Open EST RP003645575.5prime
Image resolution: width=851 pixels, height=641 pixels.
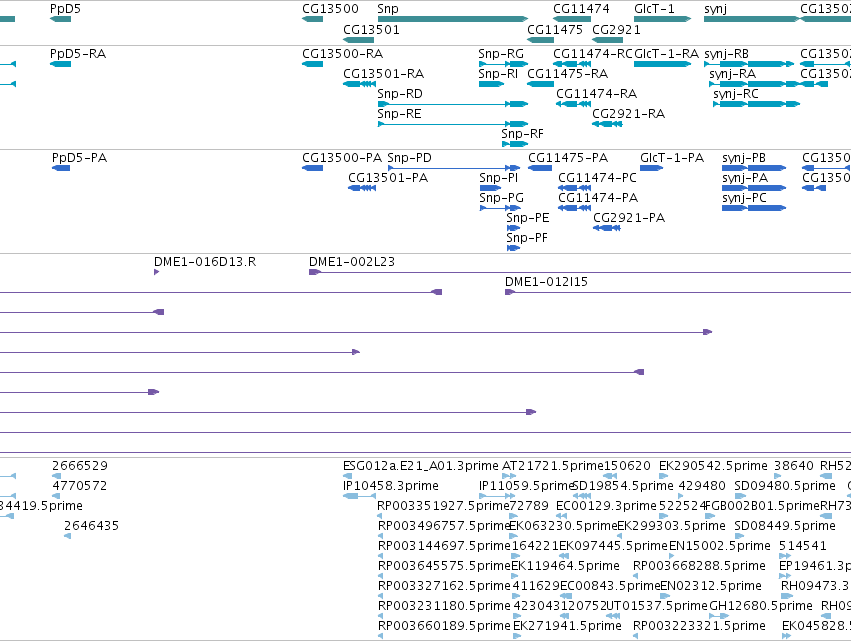click(444, 566)
